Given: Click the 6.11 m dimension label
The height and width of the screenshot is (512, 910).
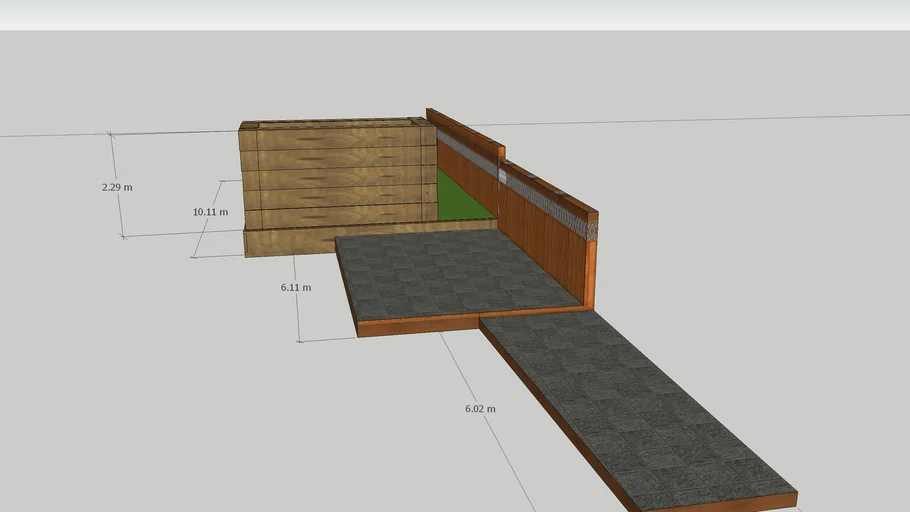Looking at the screenshot, I should [x=295, y=287].
